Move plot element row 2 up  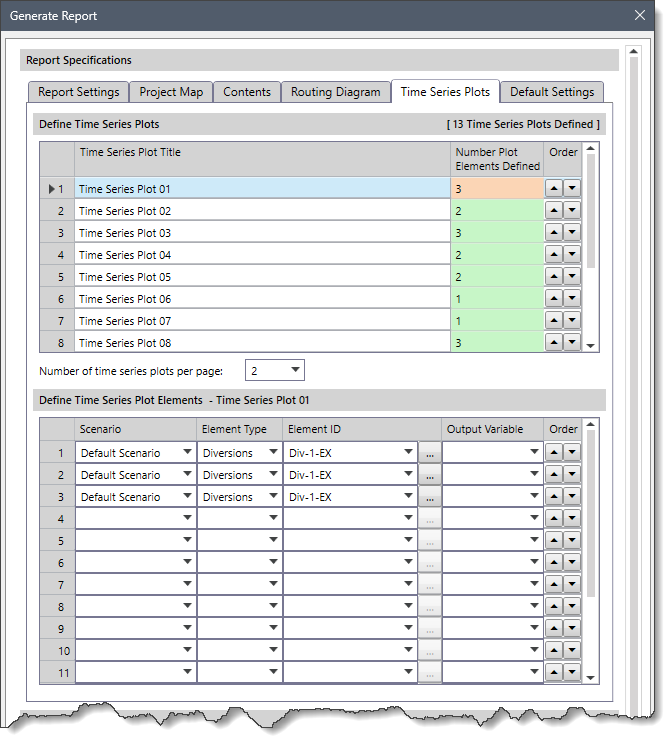click(554, 474)
